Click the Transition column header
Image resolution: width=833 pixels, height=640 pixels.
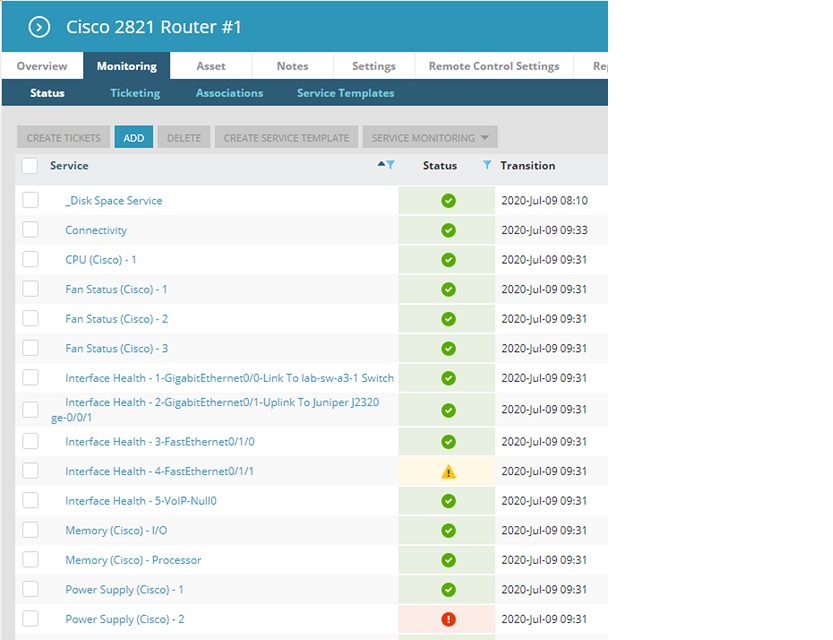click(528, 166)
